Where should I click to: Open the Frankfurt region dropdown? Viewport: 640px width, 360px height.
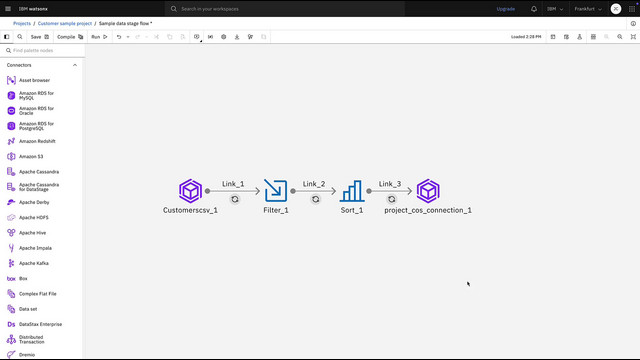pyautogui.click(x=588, y=9)
